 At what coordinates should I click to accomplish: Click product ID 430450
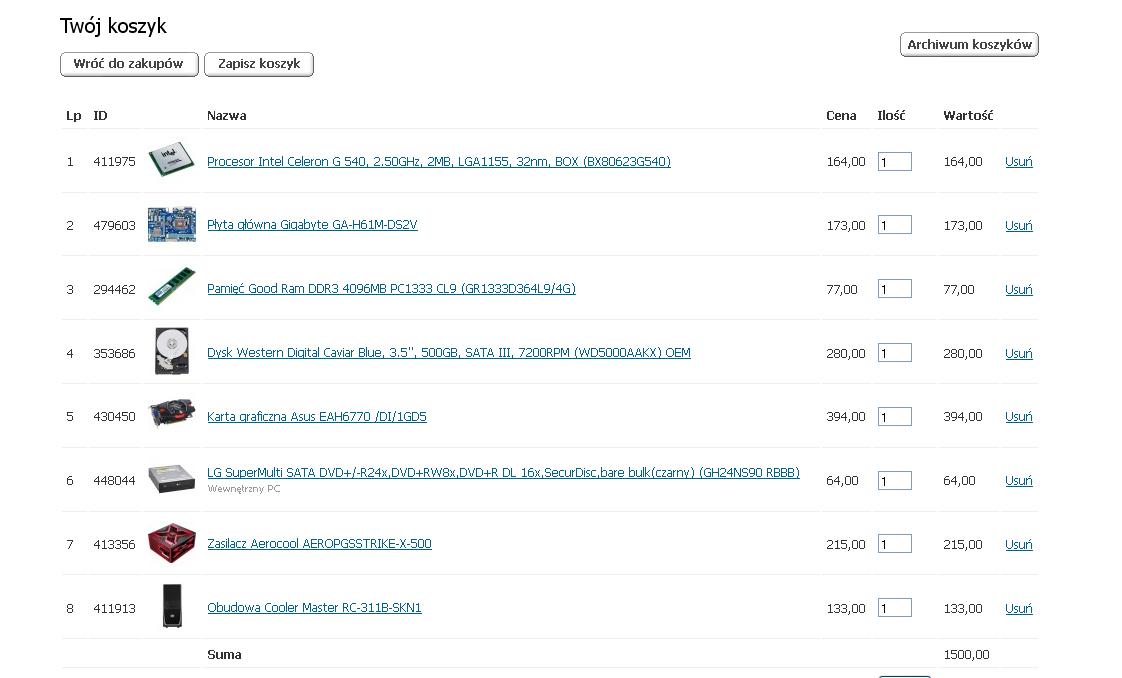click(x=114, y=416)
